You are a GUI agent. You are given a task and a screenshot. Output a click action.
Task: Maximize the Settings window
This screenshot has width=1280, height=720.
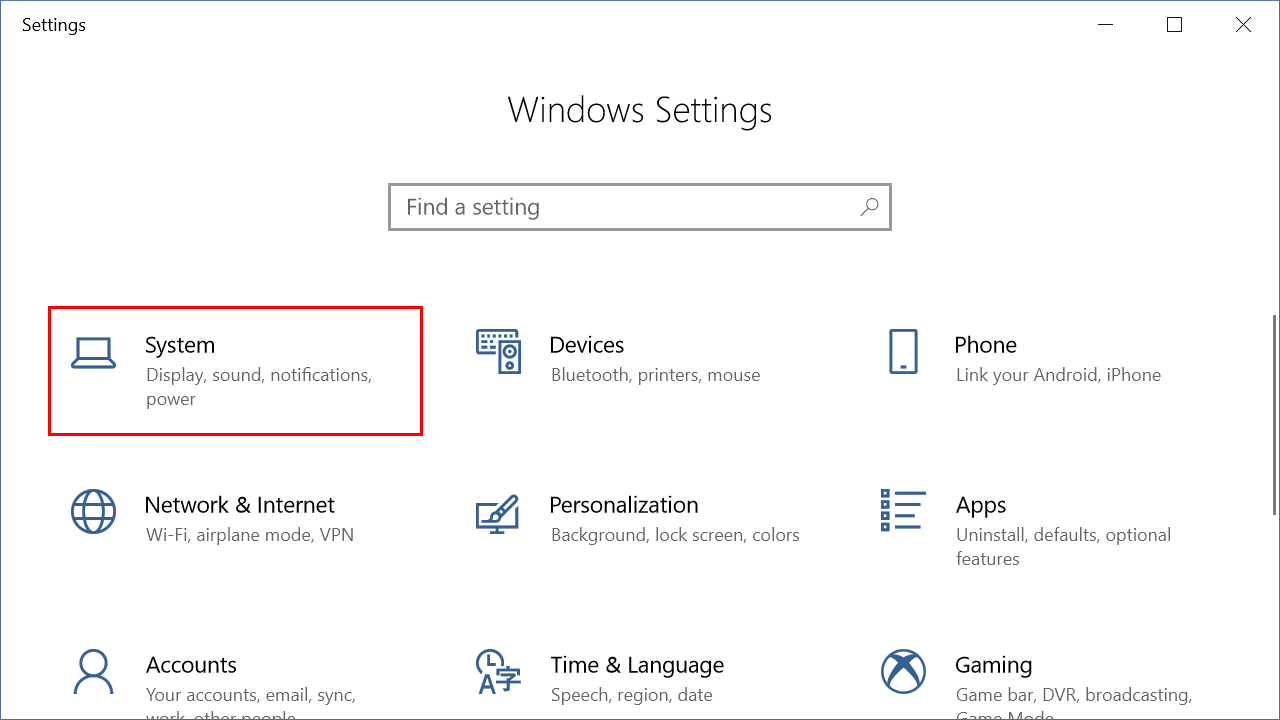pos(1175,25)
